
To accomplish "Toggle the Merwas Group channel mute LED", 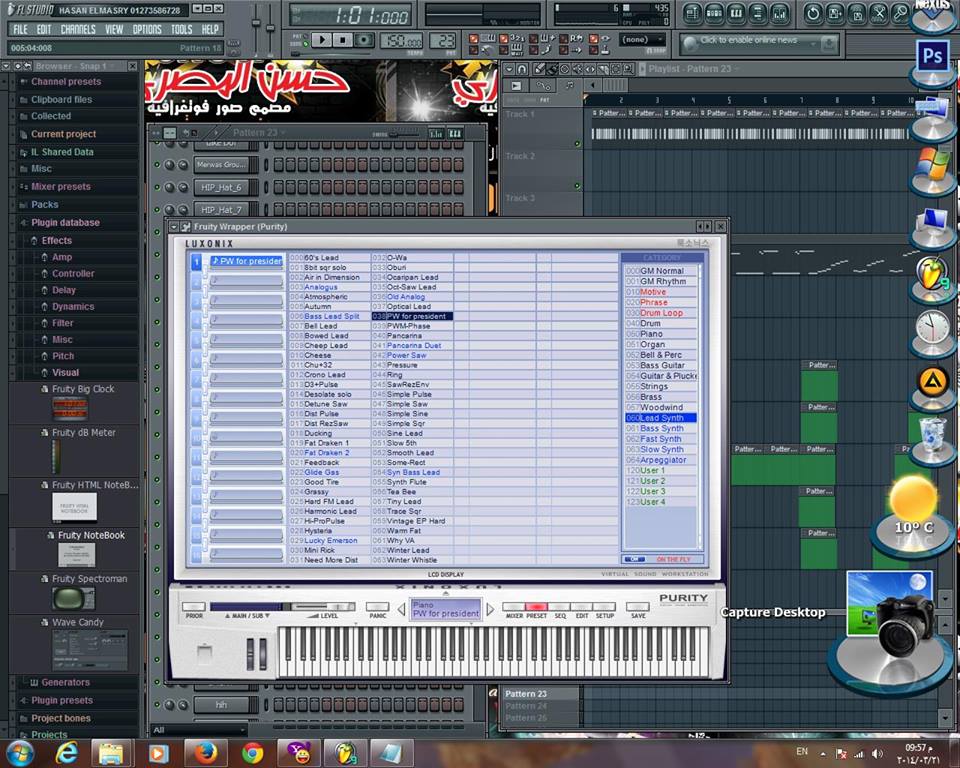I will [x=156, y=165].
